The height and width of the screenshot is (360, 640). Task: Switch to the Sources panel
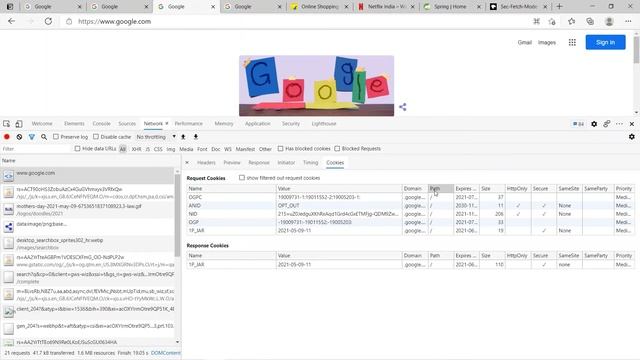click(x=127, y=124)
